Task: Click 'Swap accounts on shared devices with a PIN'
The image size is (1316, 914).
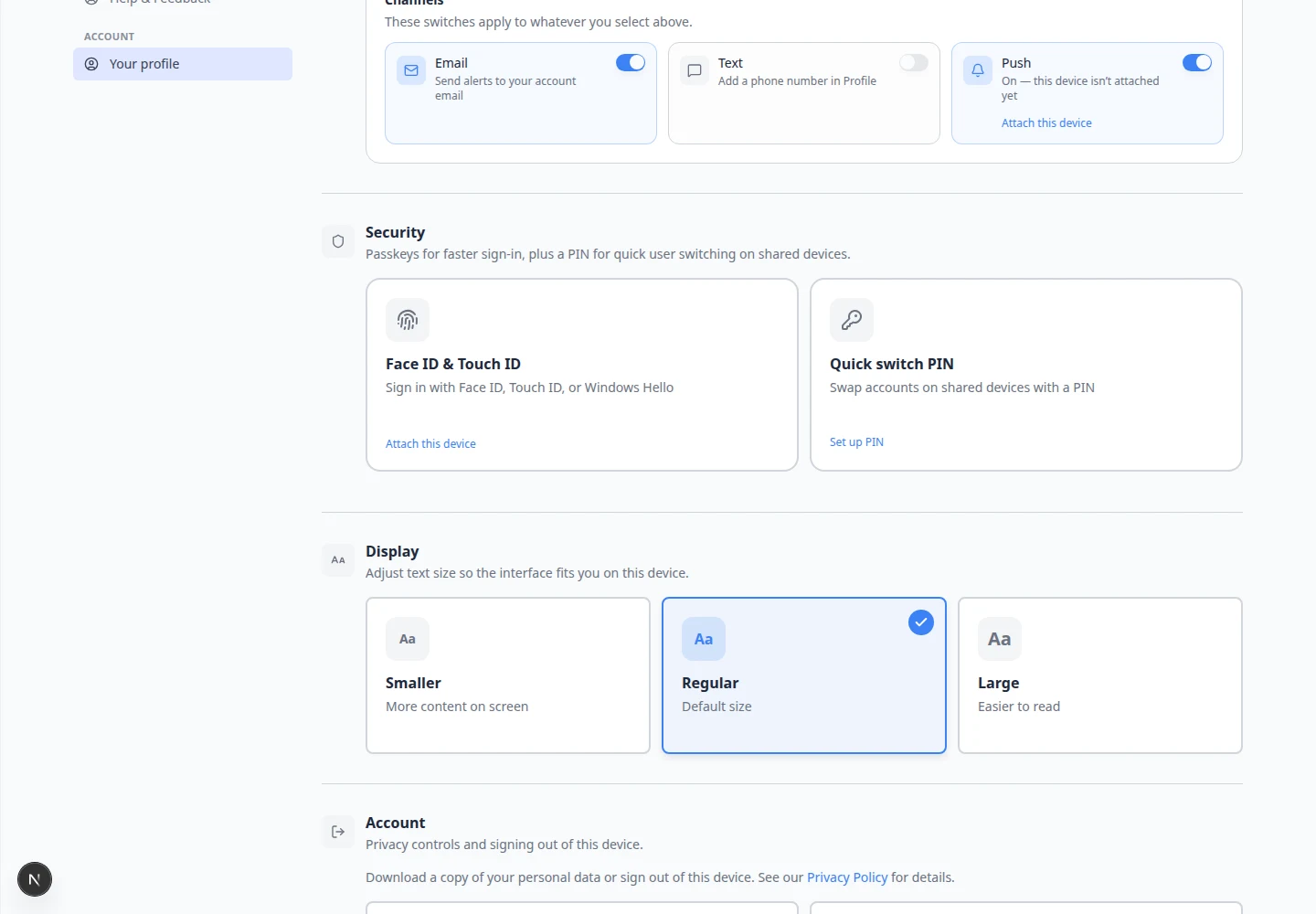Action: [962, 388]
